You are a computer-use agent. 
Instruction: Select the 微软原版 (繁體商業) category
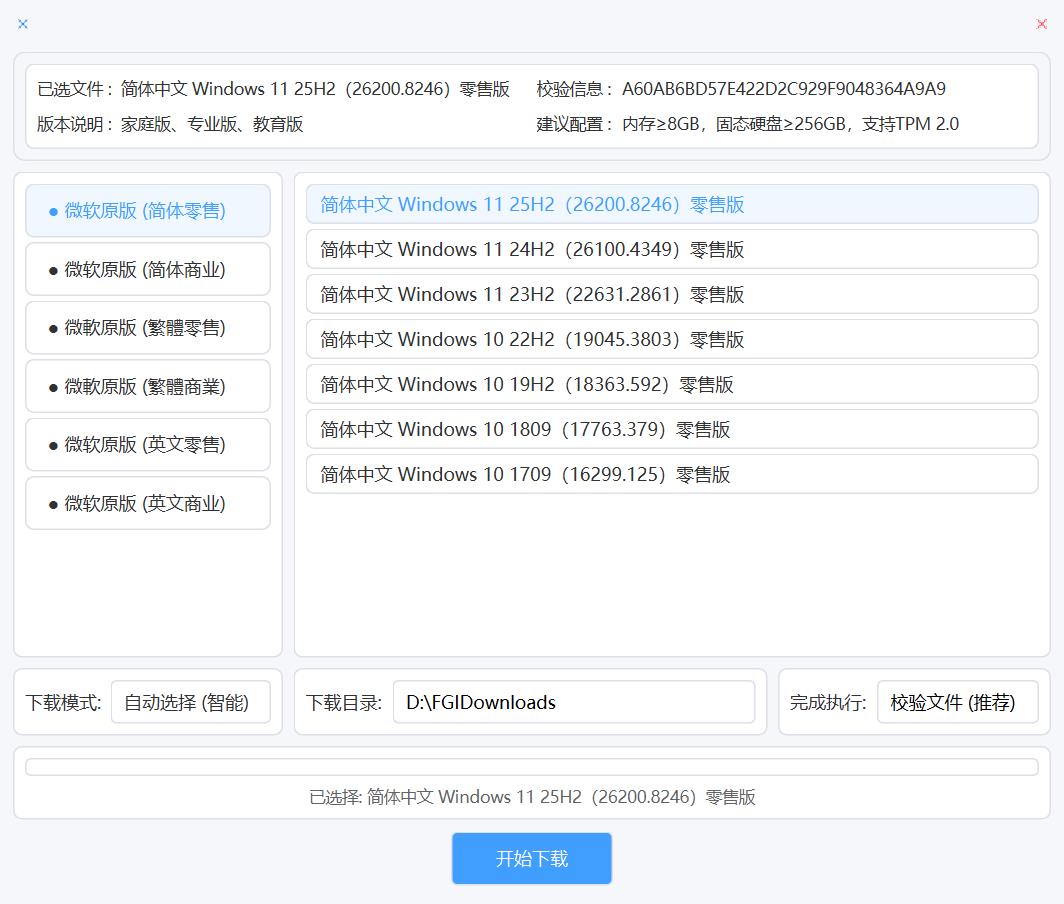pyautogui.click(x=147, y=386)
